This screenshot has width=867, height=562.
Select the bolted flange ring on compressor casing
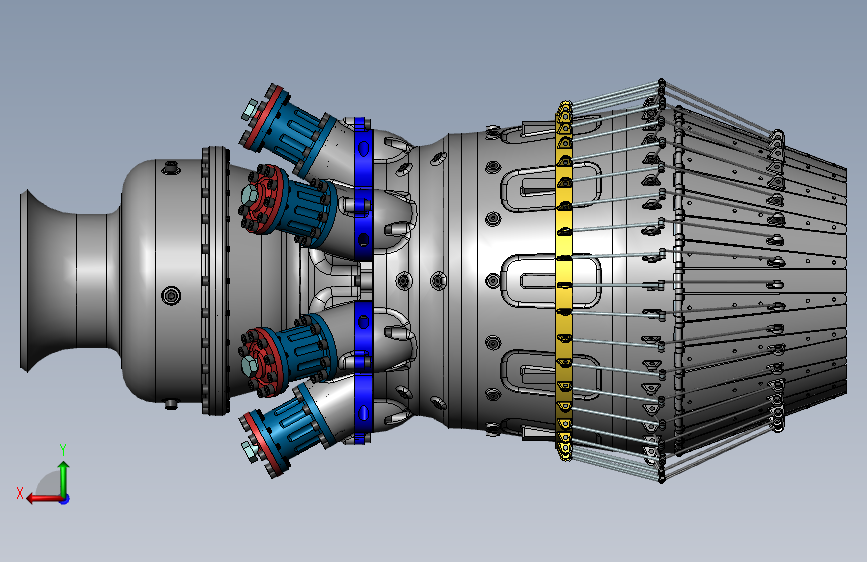click(216, 280)
